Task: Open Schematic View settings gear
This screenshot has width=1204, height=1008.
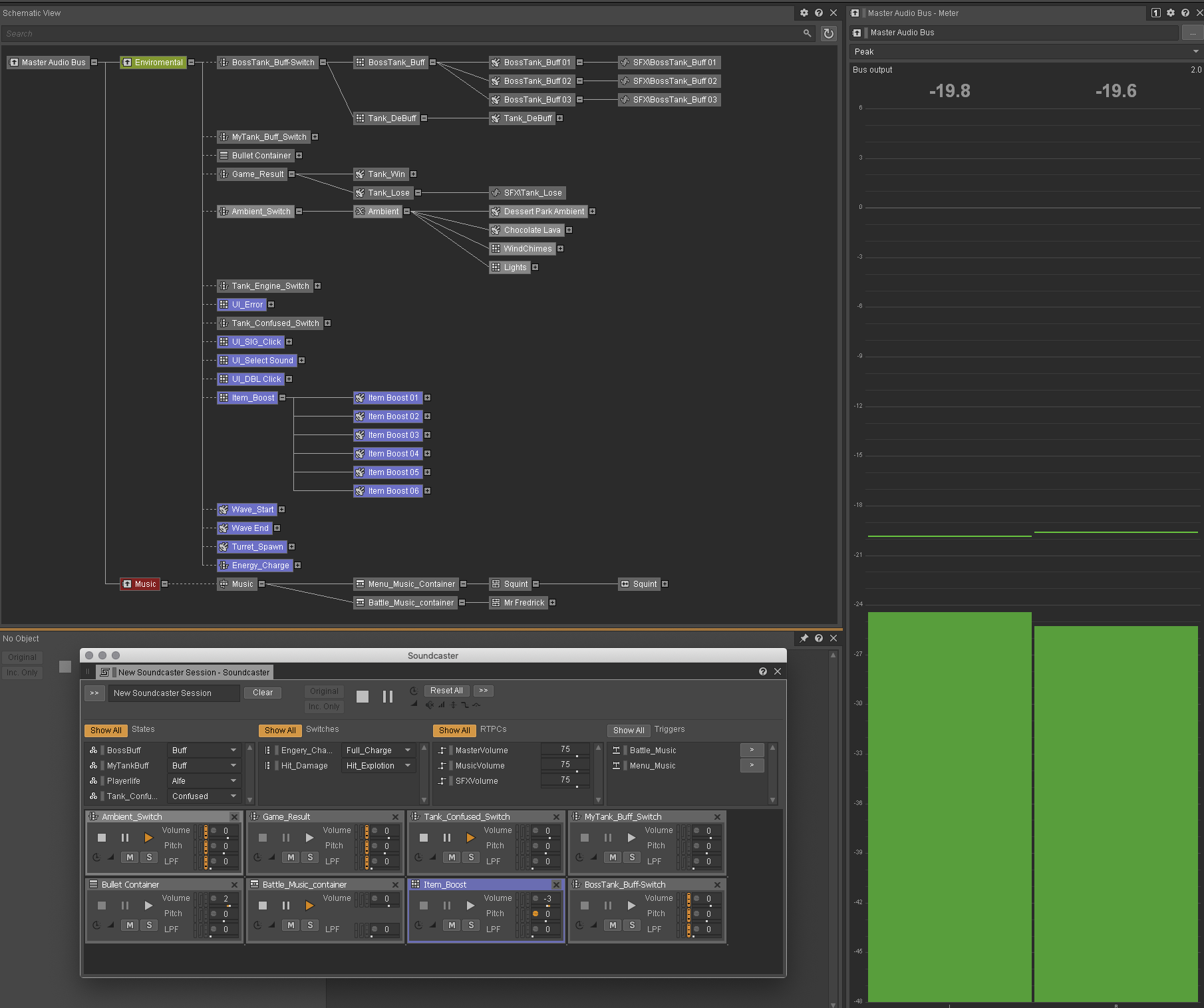Action: click(804, 13)
